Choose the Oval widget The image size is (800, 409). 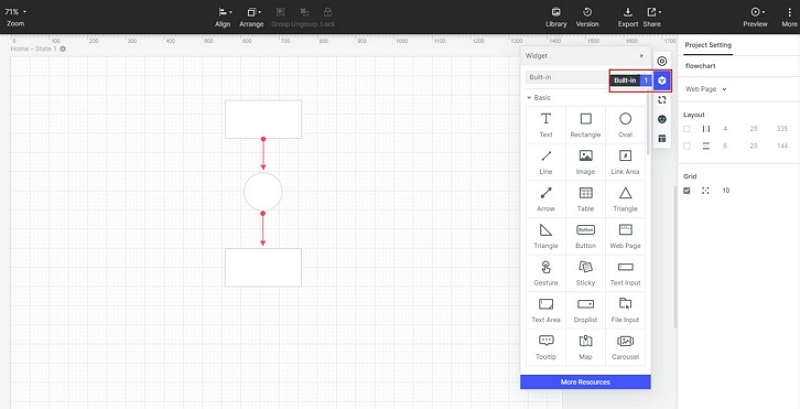[625, 125]
